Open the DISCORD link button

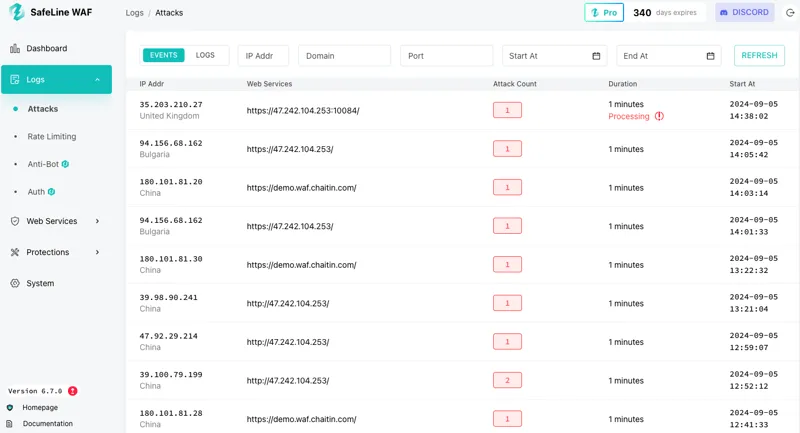pyautogui.click(x=744, y=12)
